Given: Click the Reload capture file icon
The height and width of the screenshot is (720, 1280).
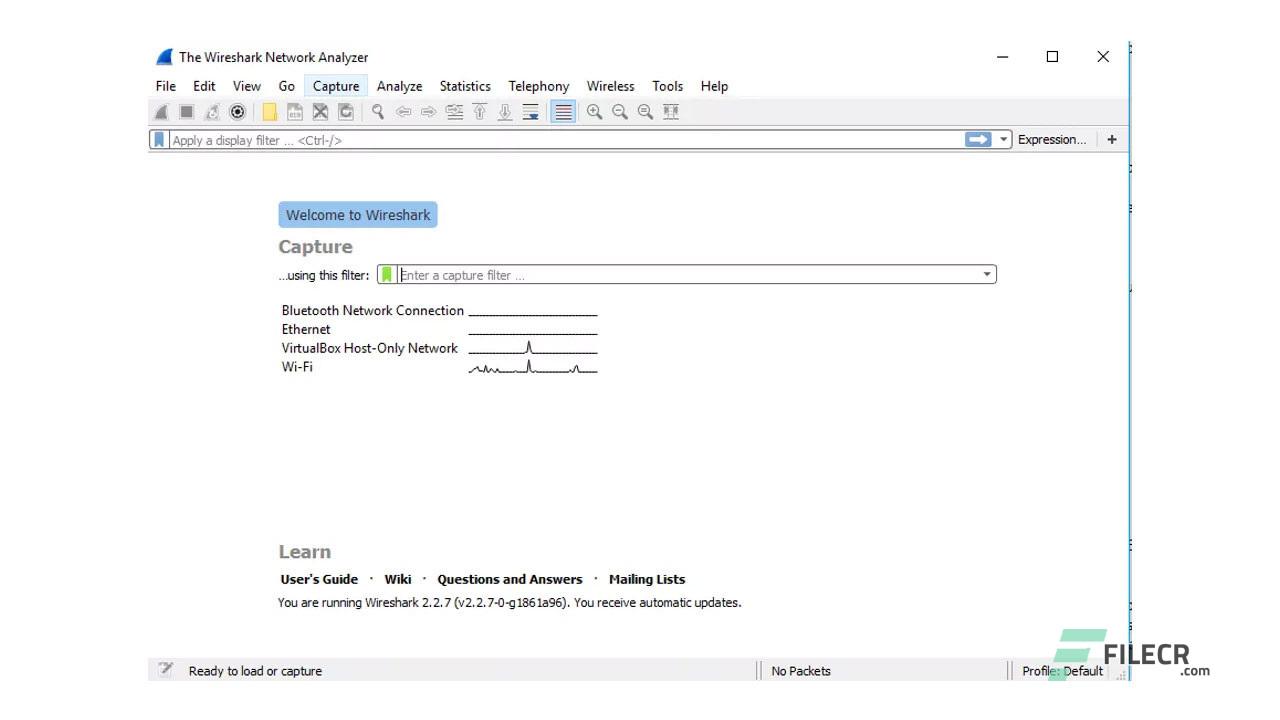Looking at the screenshot, I should [x=346, y=112].
